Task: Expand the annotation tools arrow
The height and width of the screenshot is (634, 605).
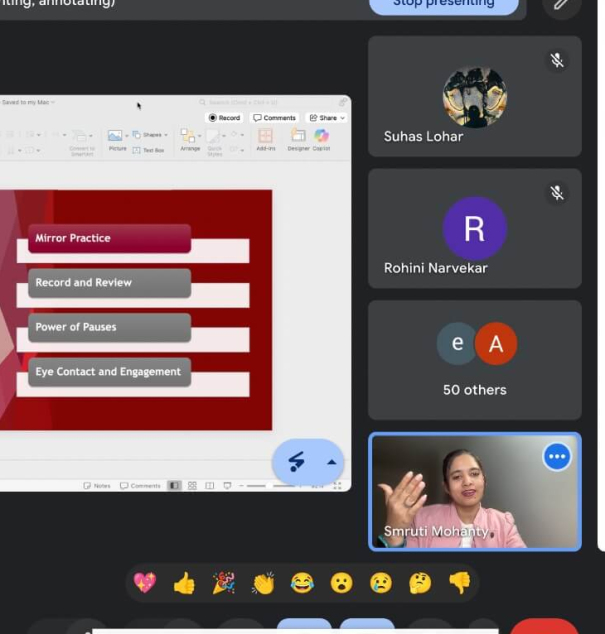Action: tap(331, 462)
